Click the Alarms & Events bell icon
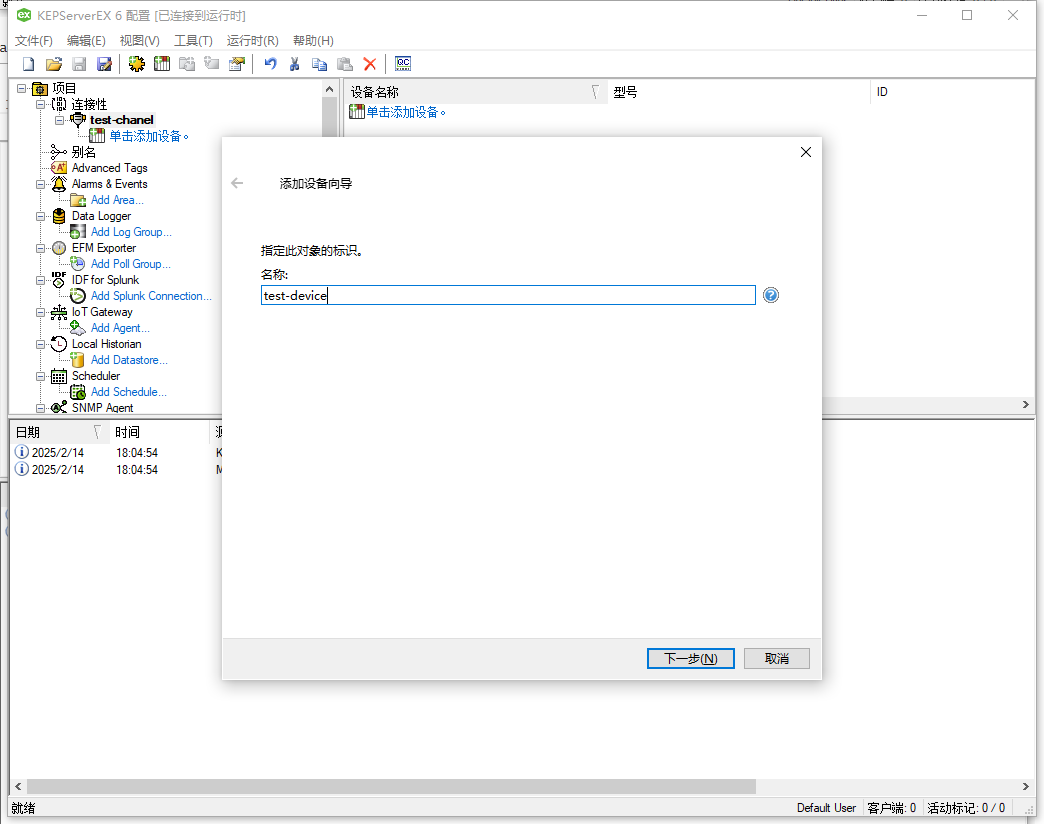1044x824 pixels. [x=59, y=184]
